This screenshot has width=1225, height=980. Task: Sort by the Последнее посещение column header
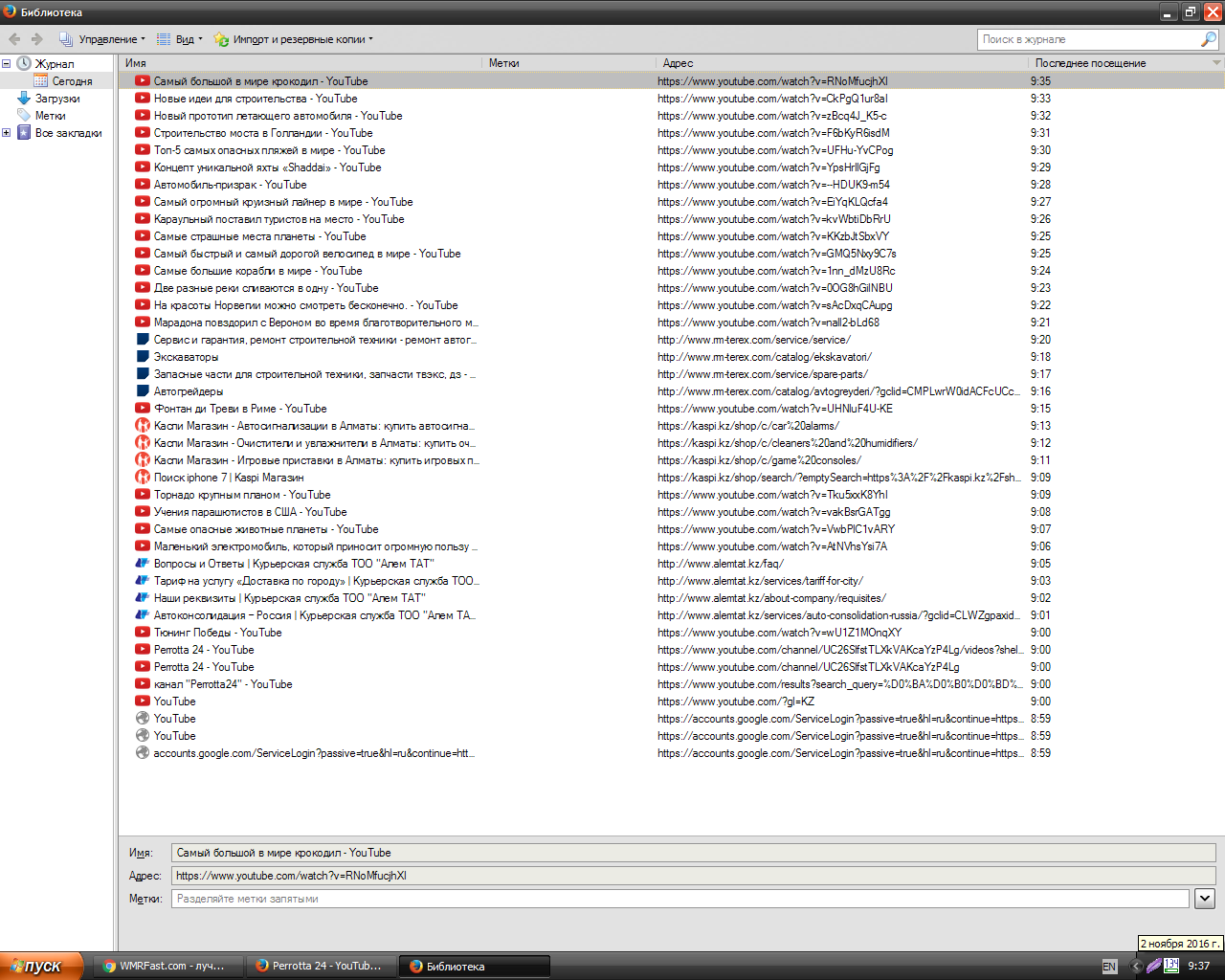tap(1120, 63)
